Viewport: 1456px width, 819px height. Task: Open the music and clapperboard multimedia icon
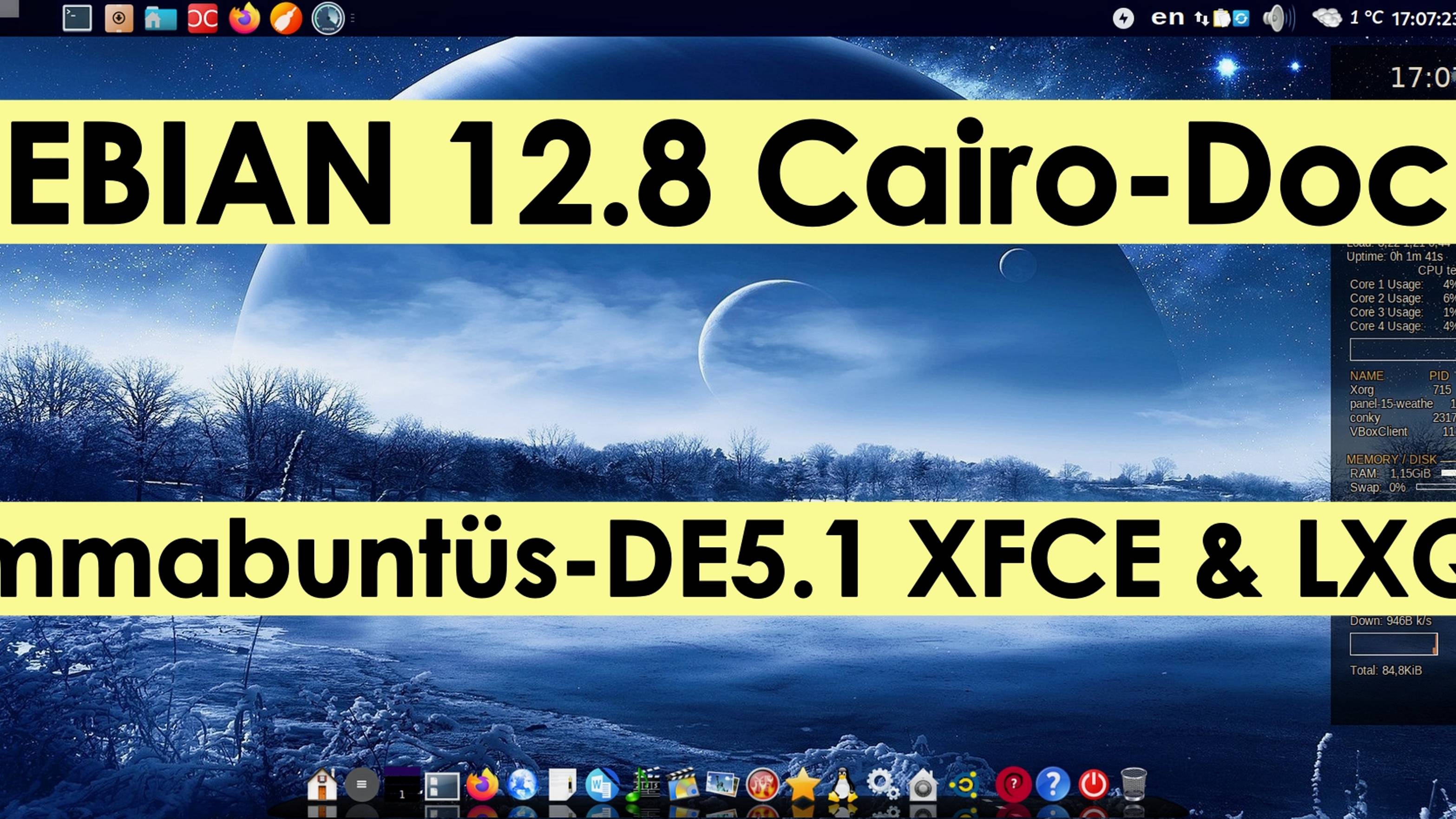point(643,785)
